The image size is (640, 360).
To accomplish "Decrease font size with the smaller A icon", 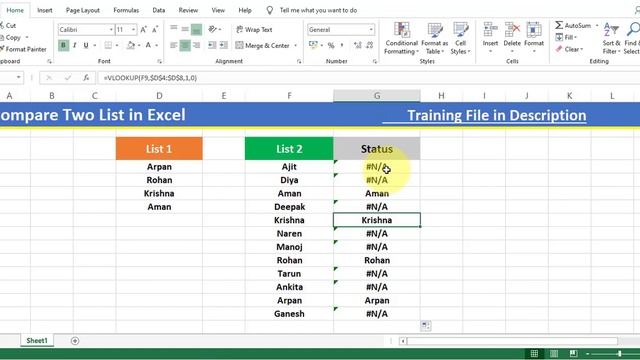I will (155, 29).
